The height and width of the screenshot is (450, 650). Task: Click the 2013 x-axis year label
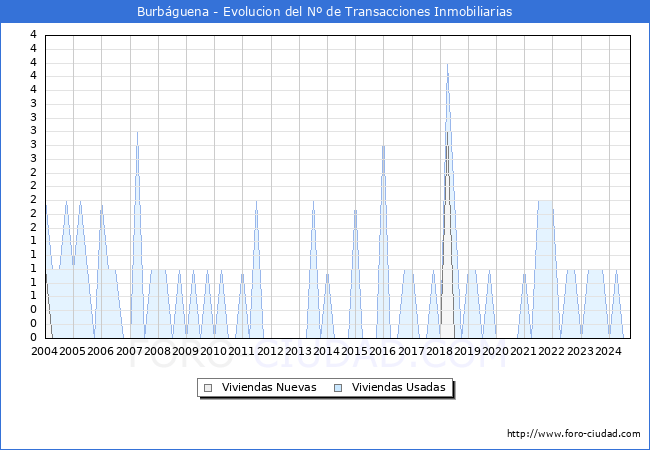pos(298,351)
